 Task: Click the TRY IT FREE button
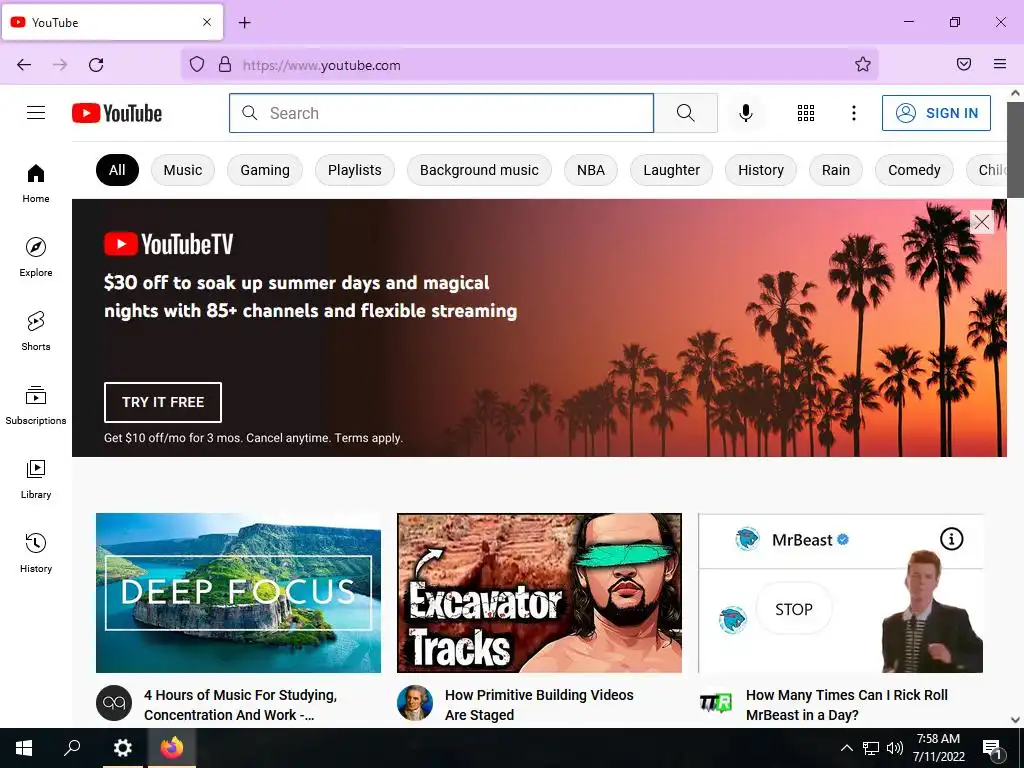click(163, 402)
